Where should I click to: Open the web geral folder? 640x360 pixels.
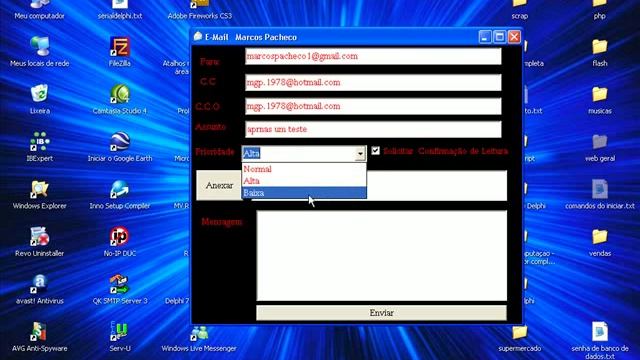coord(600,147)
